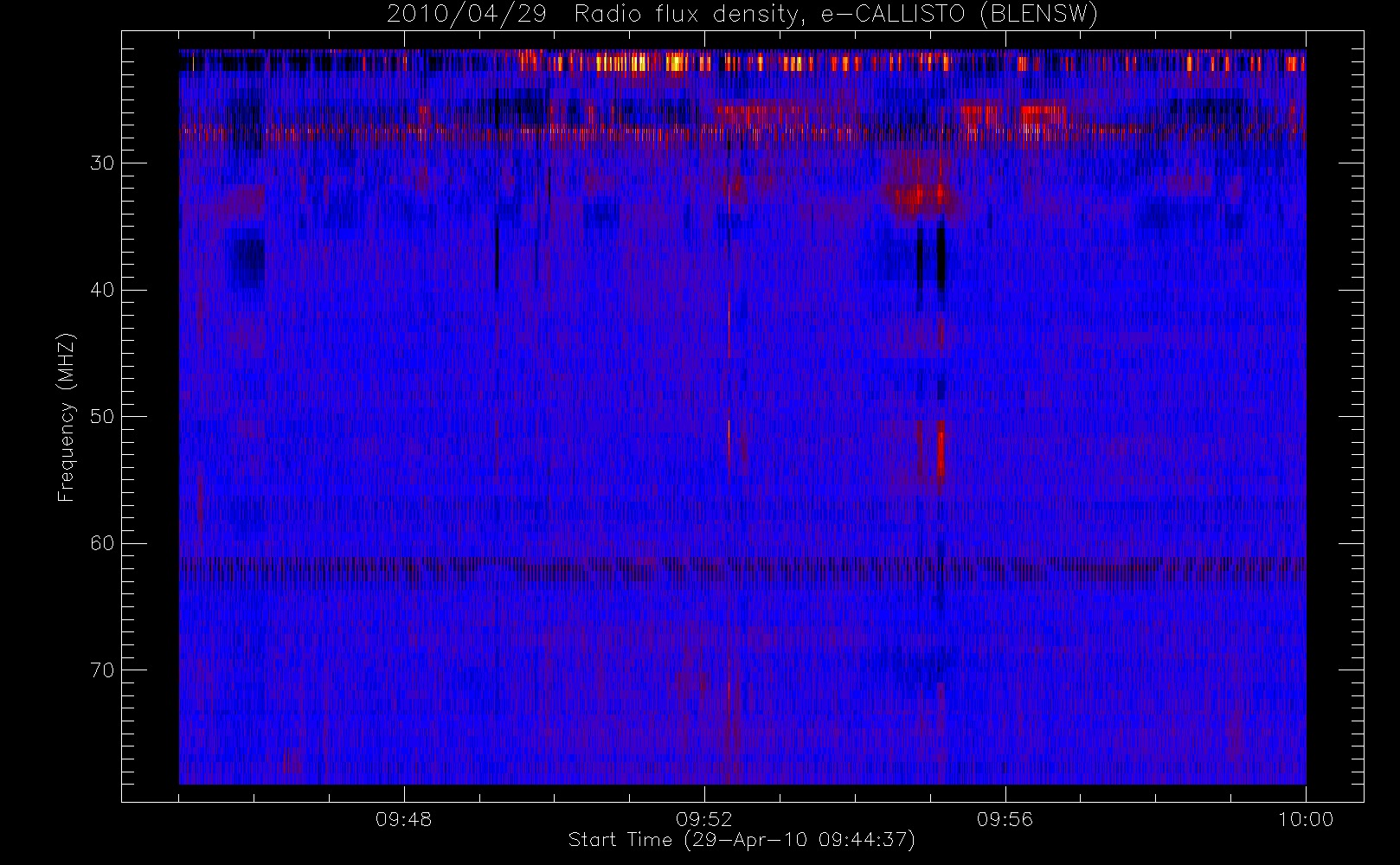Click the frequency tick label '70'
This screenshot has height=865, width=1400.
point(102,670)
